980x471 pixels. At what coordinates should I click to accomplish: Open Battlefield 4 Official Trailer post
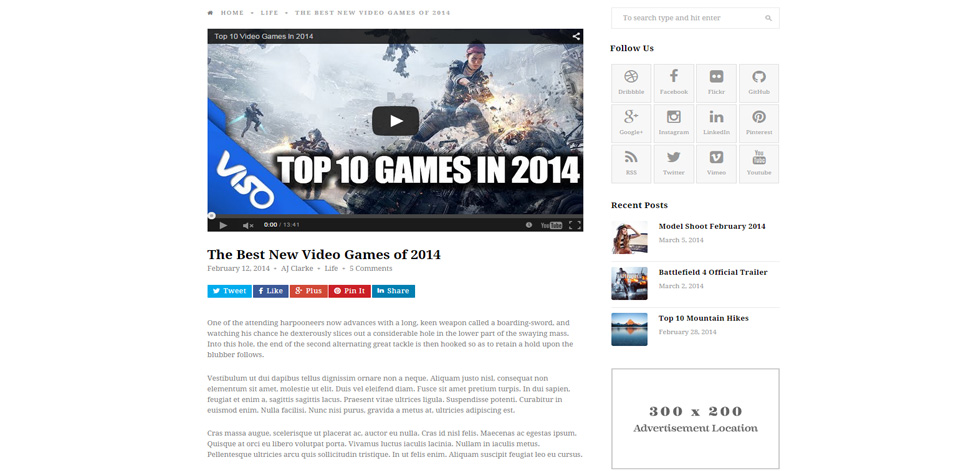coord(713,272)
